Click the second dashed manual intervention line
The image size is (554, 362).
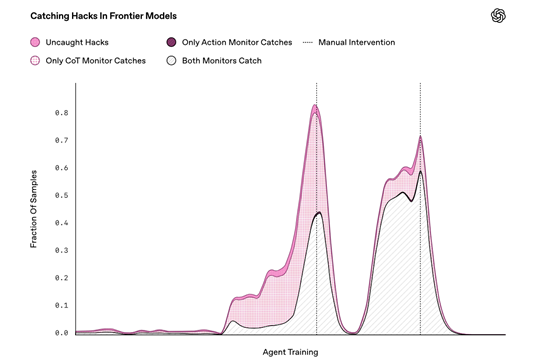pos(420,208)
